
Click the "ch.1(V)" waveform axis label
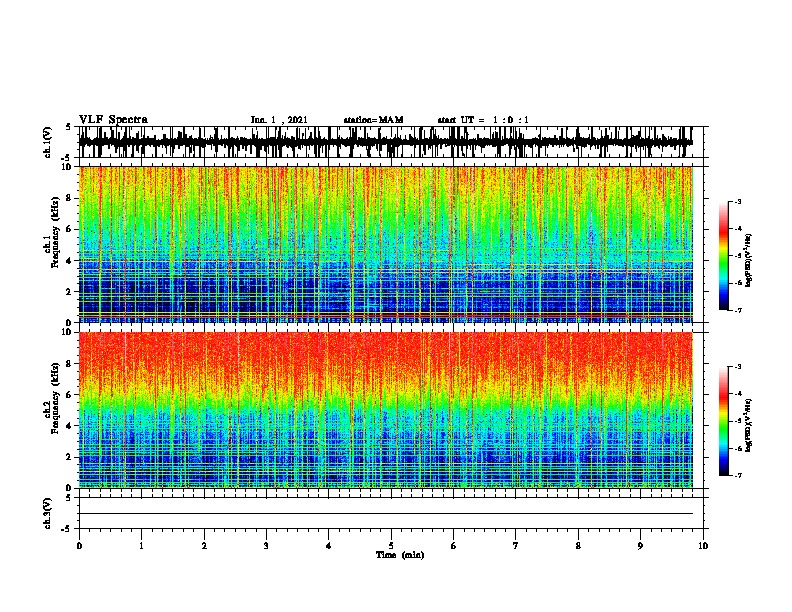48,142
